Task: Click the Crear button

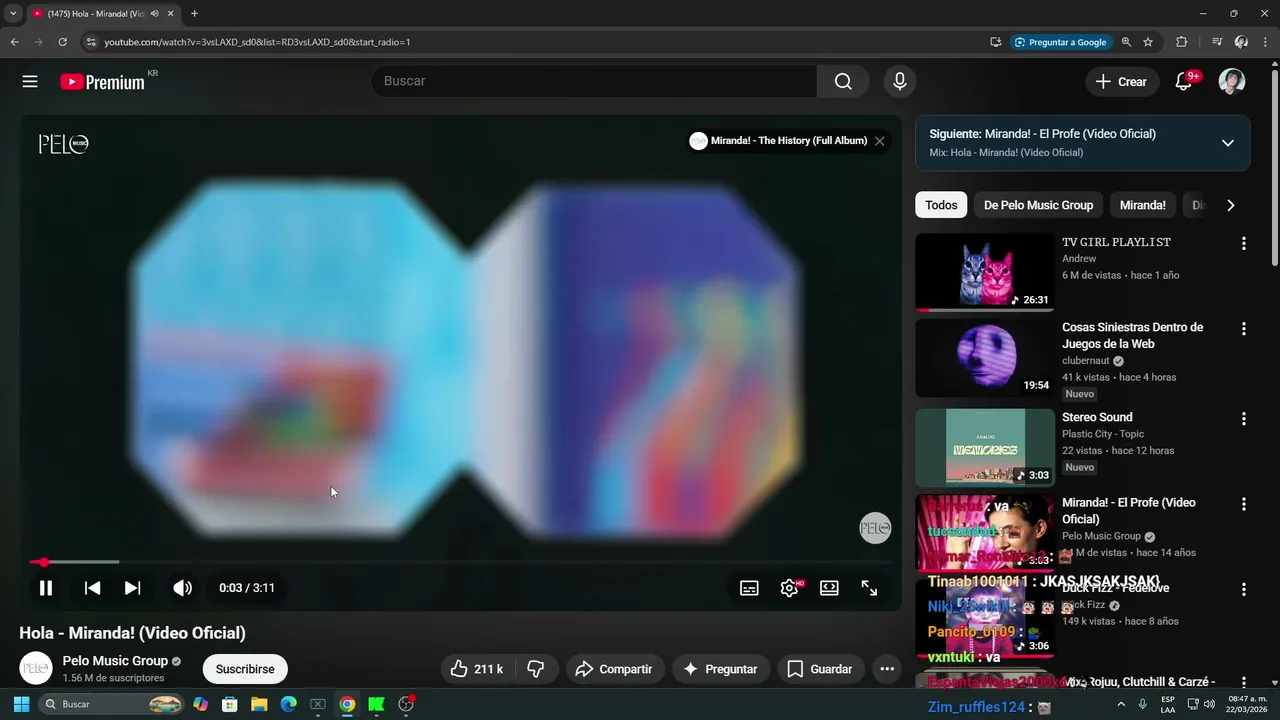Action: [1121, 82]
